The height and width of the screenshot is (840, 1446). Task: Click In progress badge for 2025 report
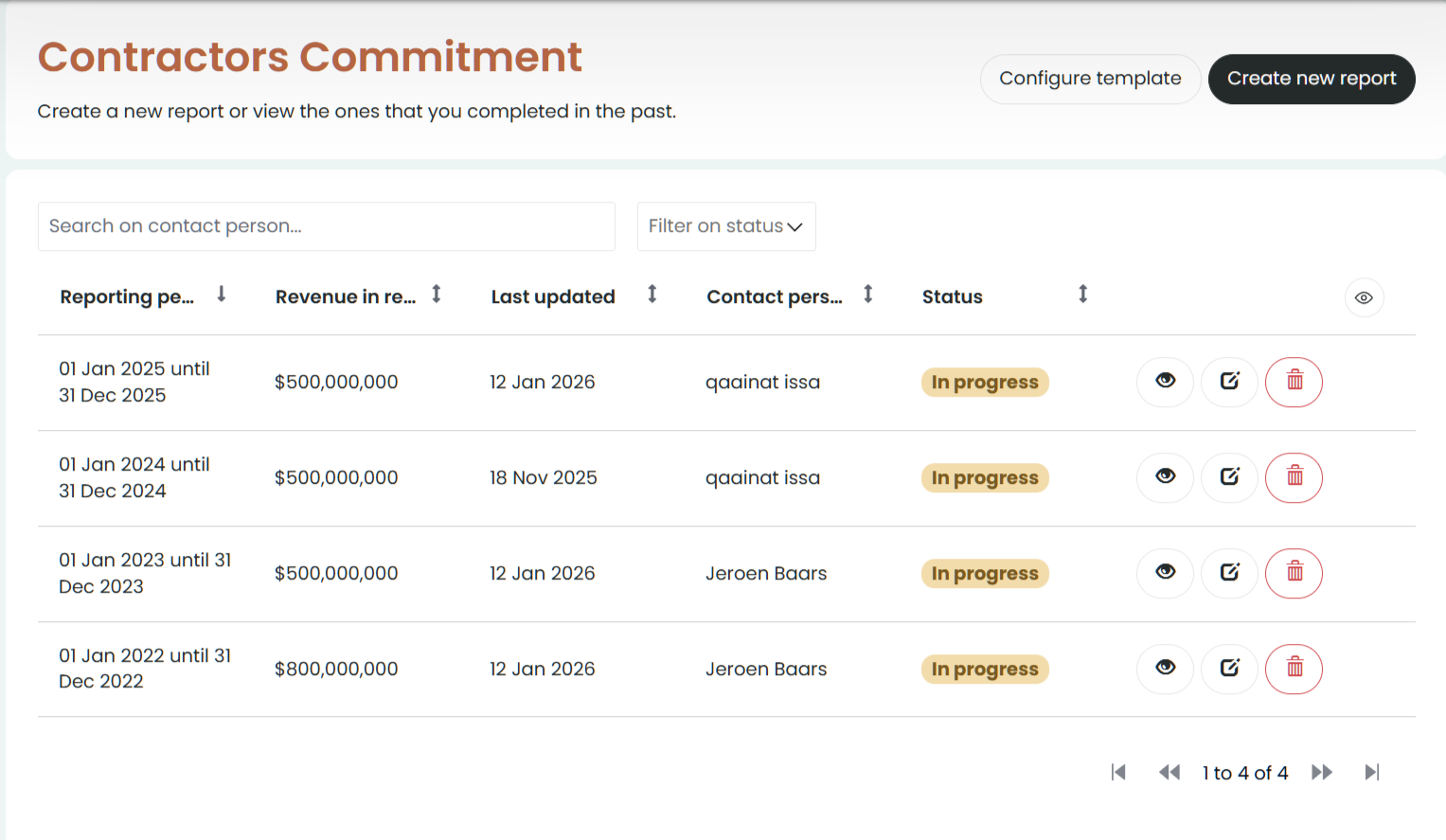click(985, 383)
